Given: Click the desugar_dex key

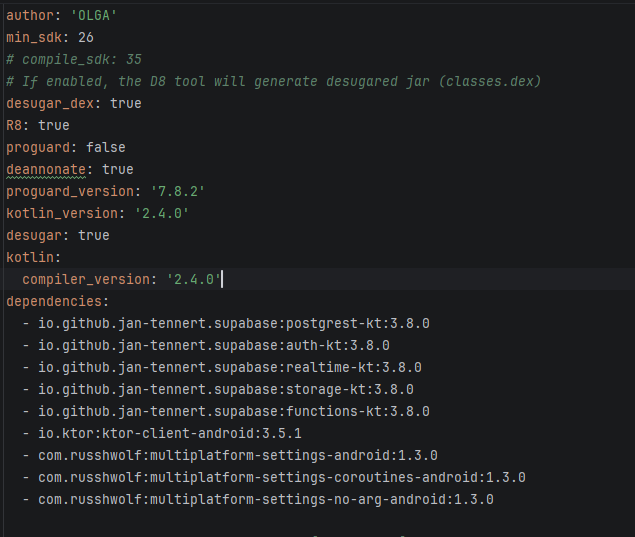Looking at the screenshot, I should click(x=50, y=104).
